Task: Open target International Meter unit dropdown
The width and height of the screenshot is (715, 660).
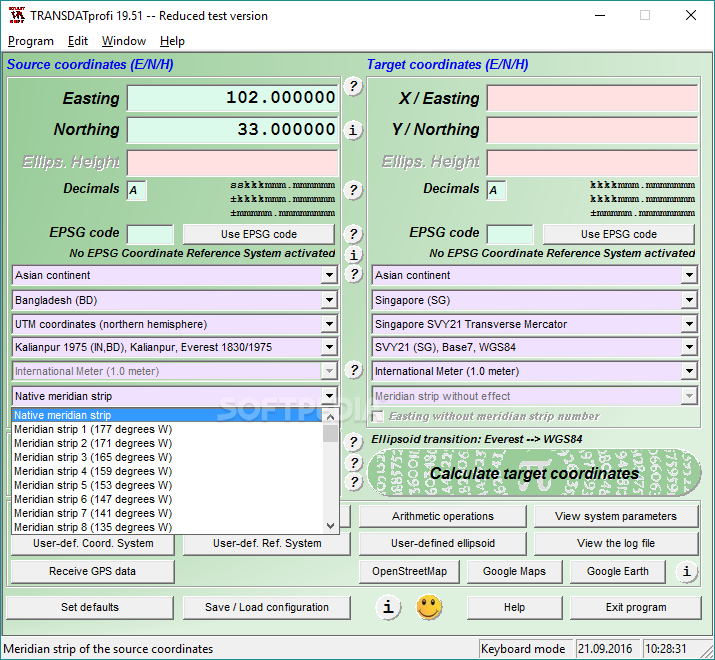Action: pyautogui.click(x=689, y=371)
